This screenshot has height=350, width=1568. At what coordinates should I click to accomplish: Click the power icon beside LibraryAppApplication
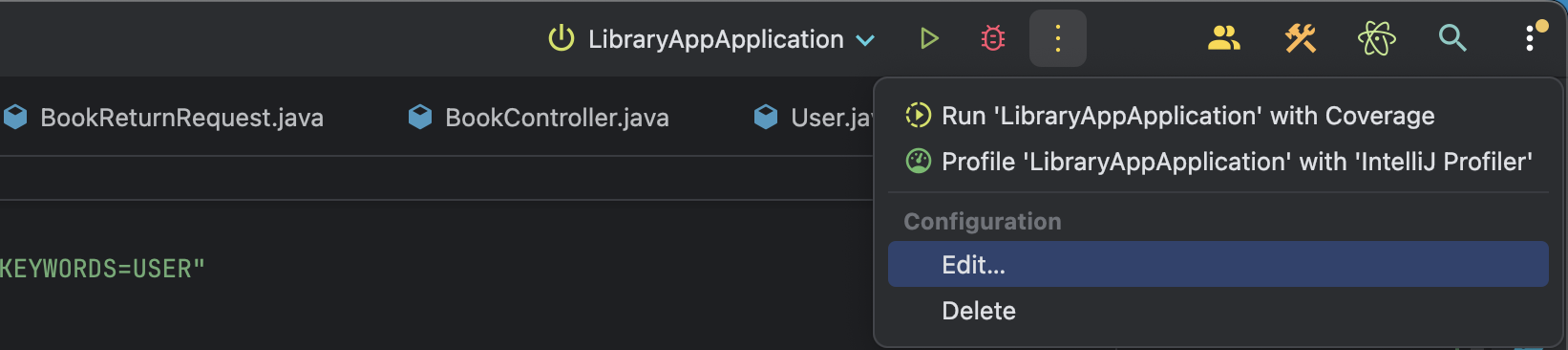[x=562, y=38]
